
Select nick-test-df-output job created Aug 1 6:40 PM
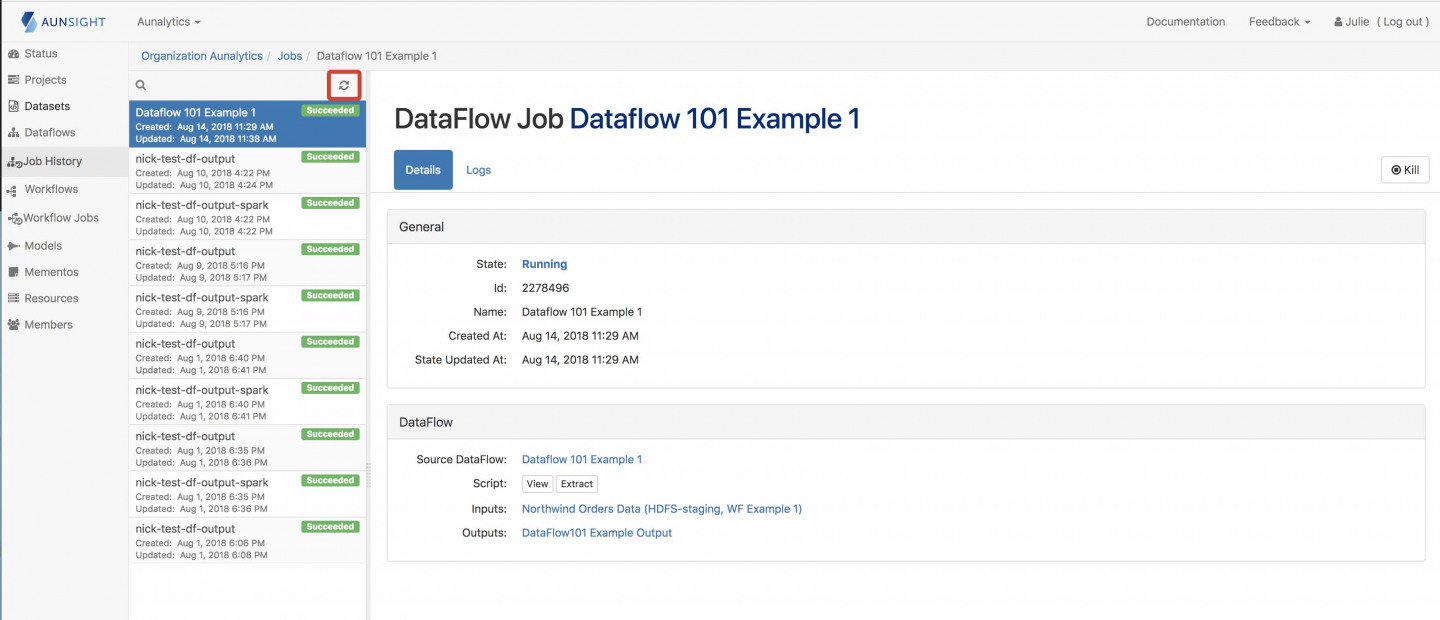tap(247, 356)
